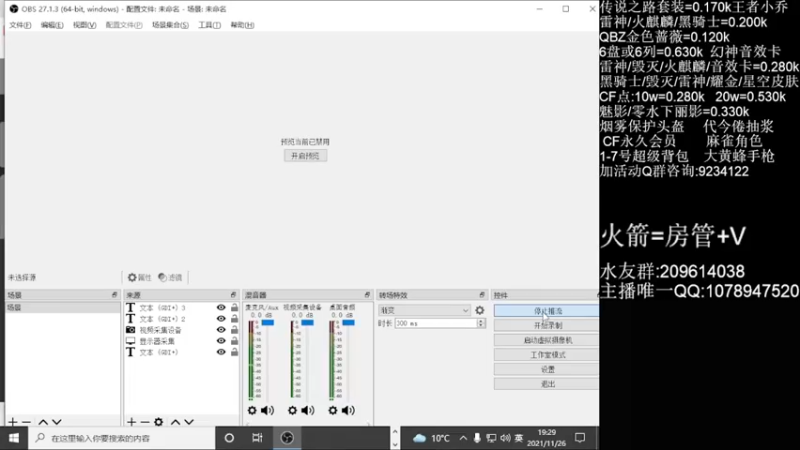The height and width of the screenshot is (450, 800).
Task: Click the 工作室模式 button
Action: 546,355
